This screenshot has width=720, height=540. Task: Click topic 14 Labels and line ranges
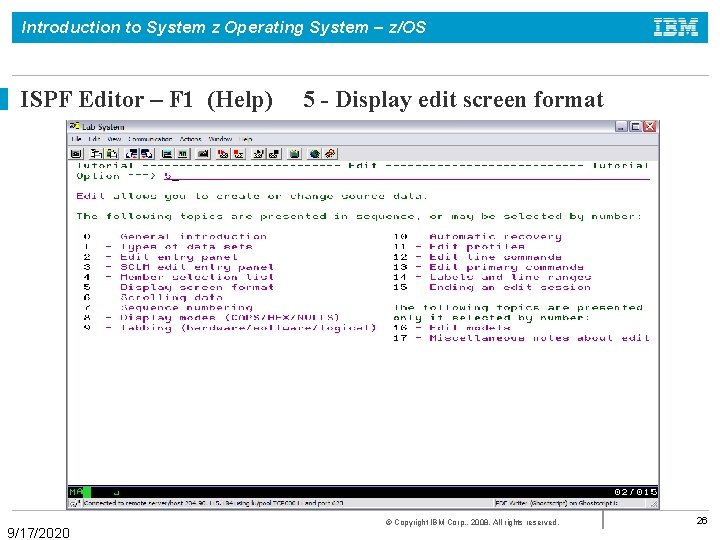(x=492, y=277)
